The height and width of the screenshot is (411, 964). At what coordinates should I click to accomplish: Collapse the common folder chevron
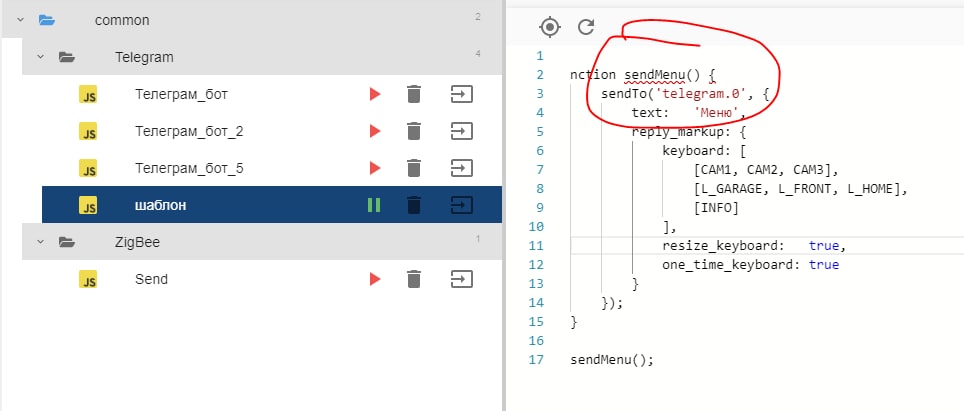(x=20, y=20)
